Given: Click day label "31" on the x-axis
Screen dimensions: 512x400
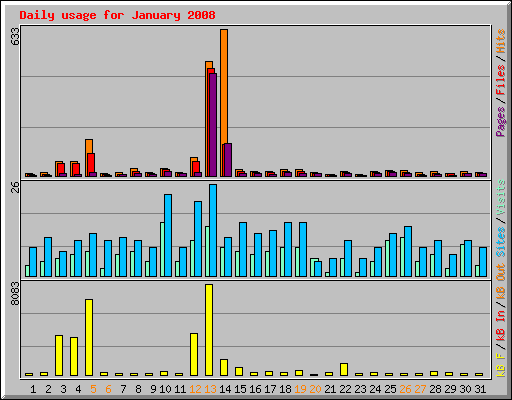Looking at the screenshot, I should coord(480,389).
